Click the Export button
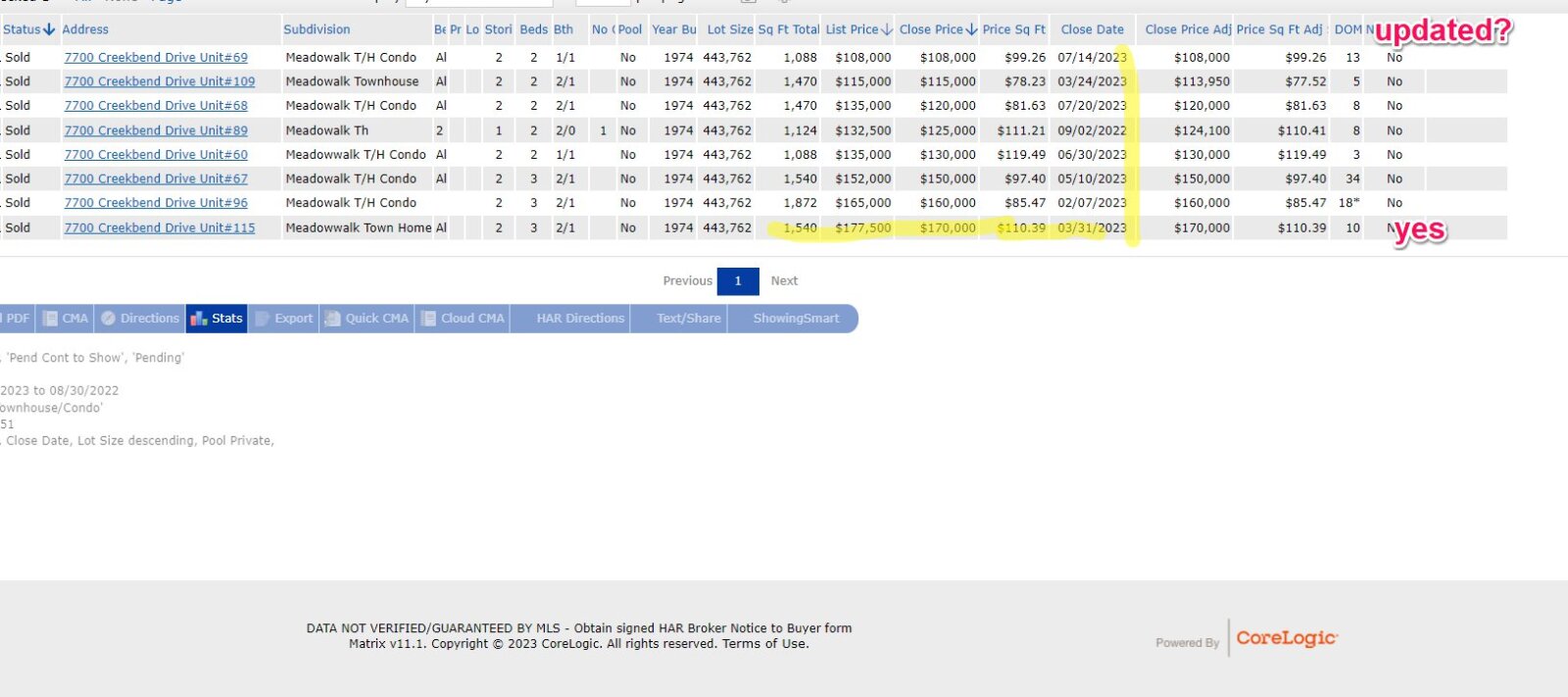 point(283,319)
